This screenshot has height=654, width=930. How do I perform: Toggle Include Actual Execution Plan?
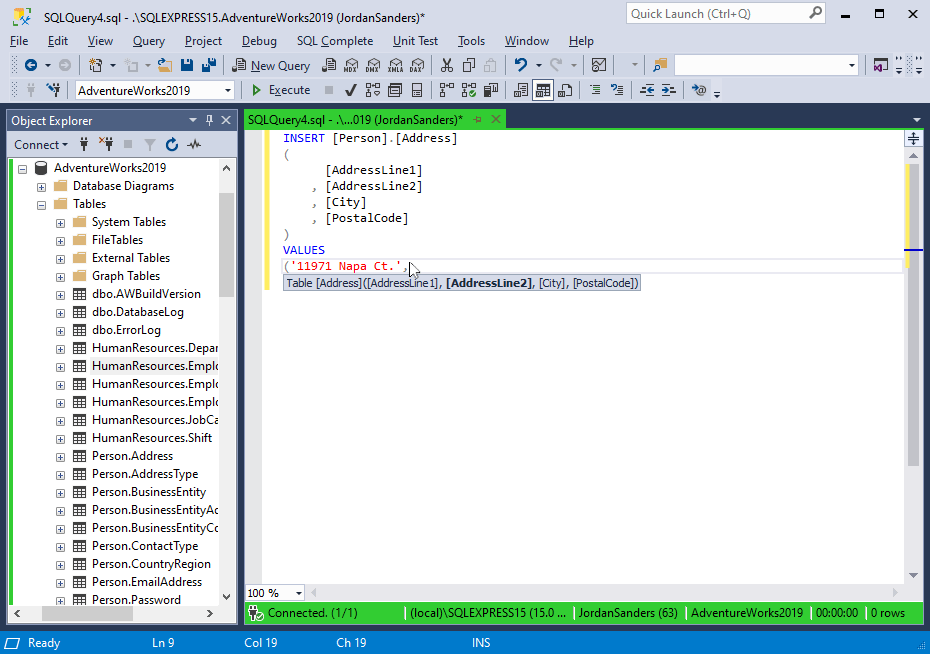(447, 90)
